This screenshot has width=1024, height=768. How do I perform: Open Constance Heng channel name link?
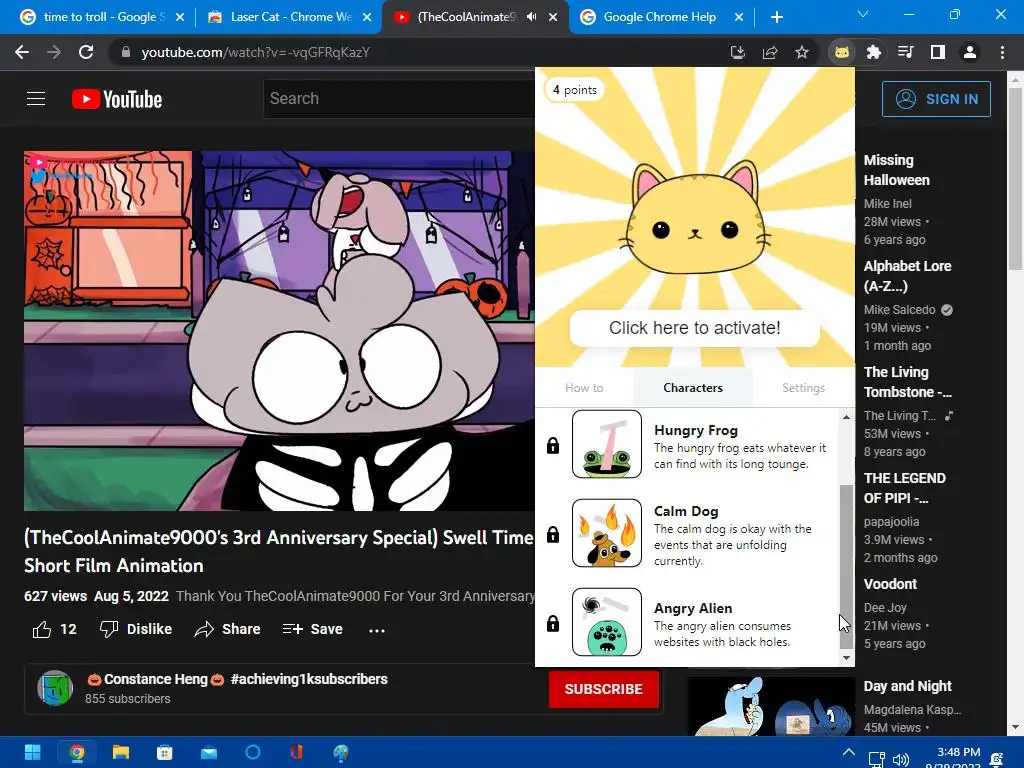(x=238, y=679)
